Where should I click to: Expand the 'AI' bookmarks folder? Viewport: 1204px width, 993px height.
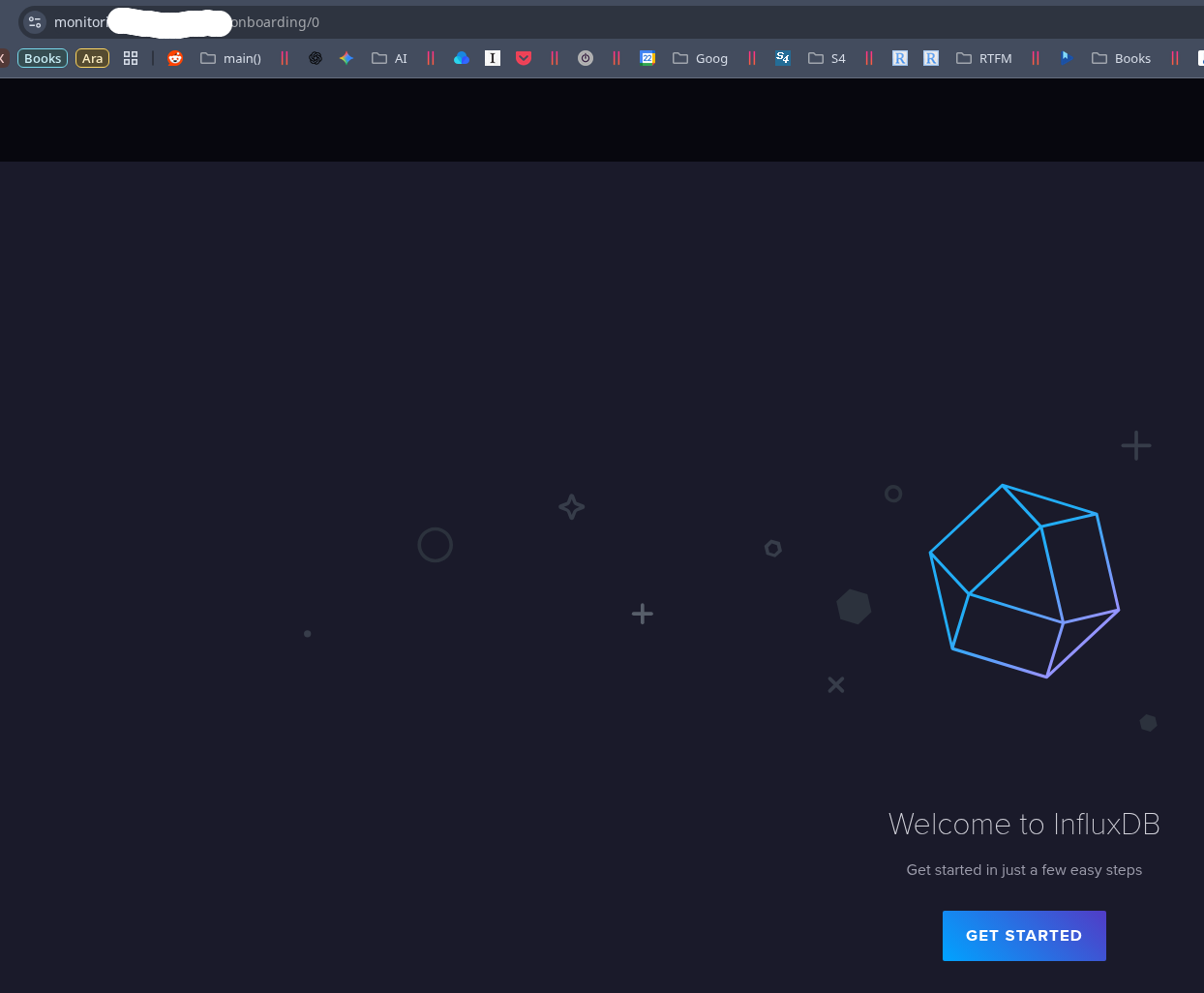coord(390,58)
